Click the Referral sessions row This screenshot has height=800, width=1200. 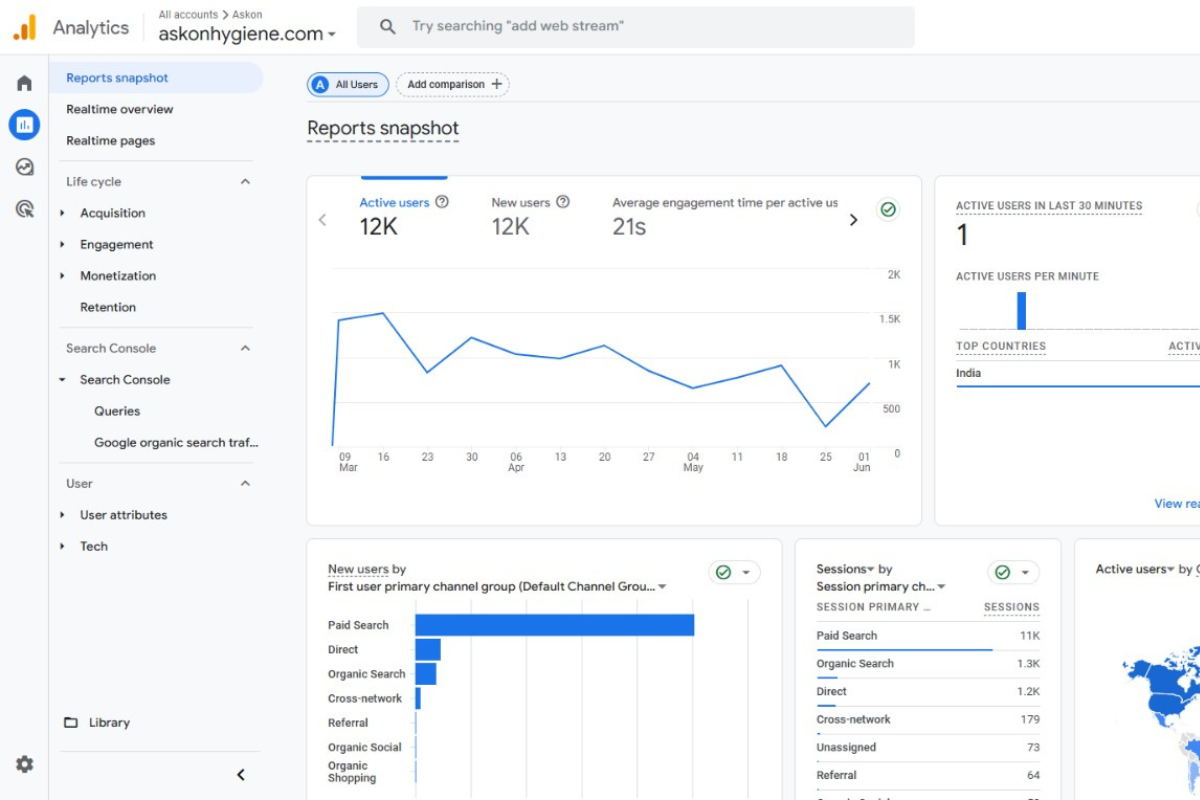tap(928, 776)
